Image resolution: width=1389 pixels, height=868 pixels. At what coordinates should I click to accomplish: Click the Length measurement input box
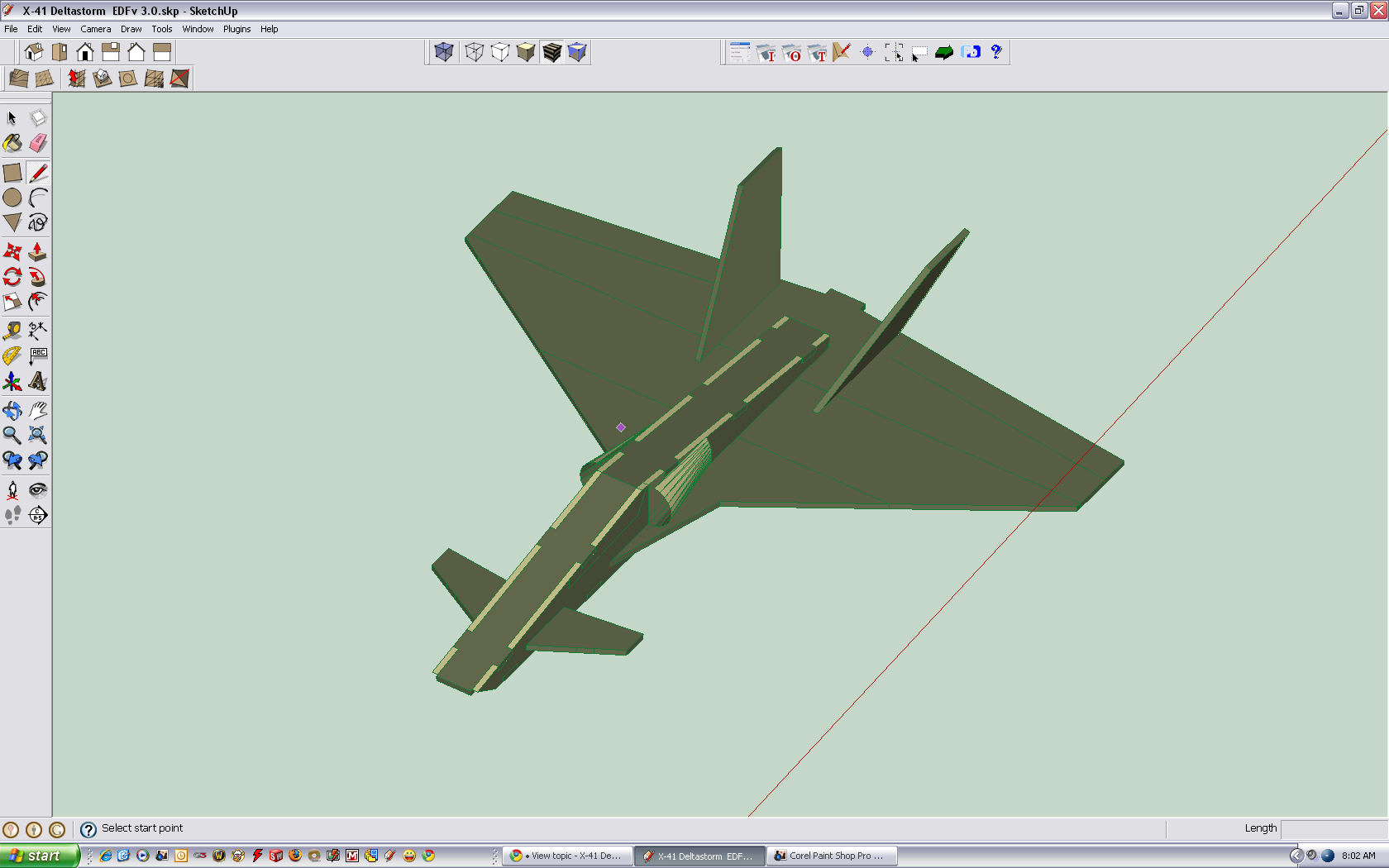tap(1333, 828)
